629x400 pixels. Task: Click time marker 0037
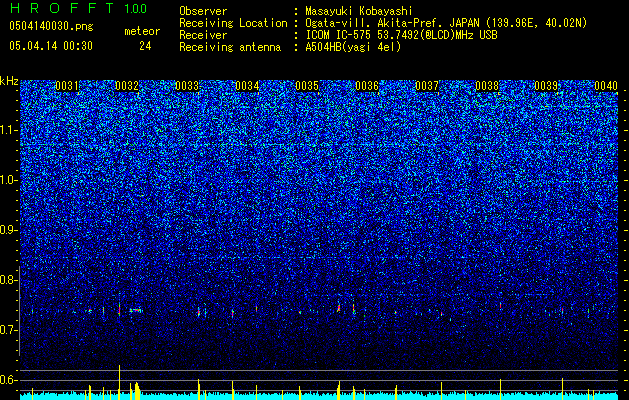click(x=427, y=86)
